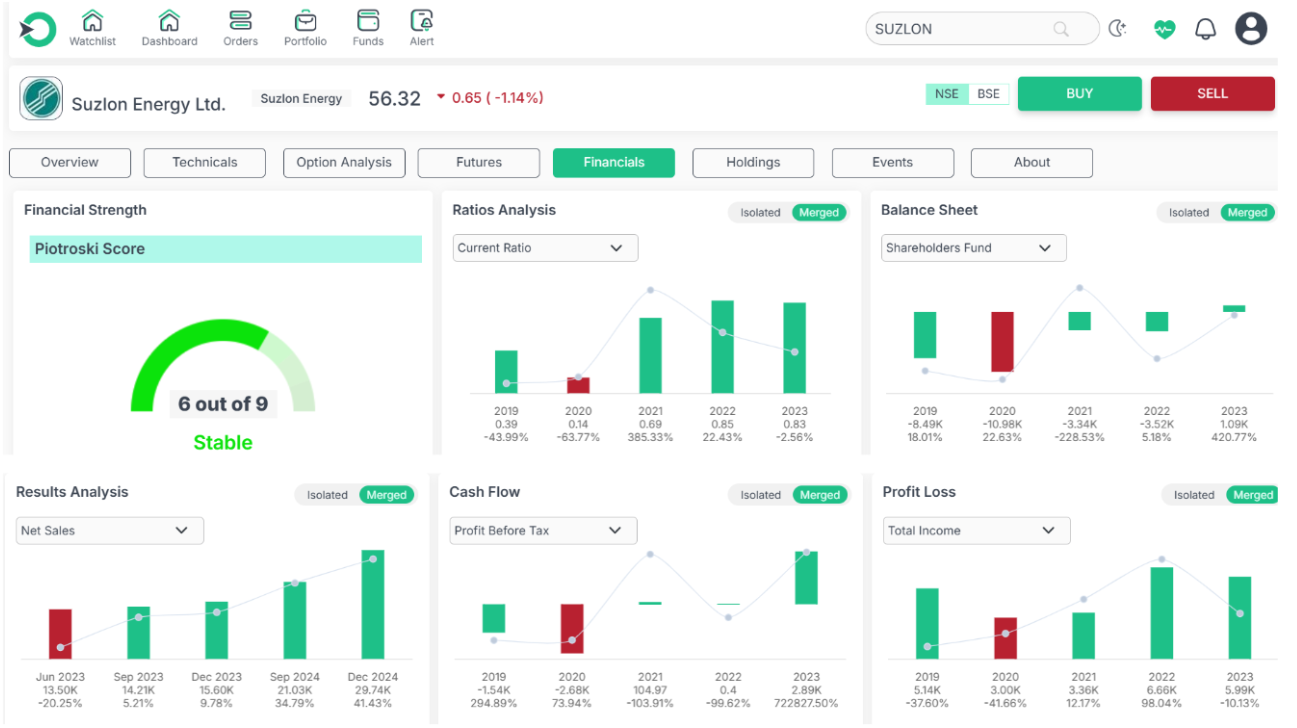This screenshot has height=728, width=1297.
Task: Switch exchange to BSE
Action: [988, 94]
